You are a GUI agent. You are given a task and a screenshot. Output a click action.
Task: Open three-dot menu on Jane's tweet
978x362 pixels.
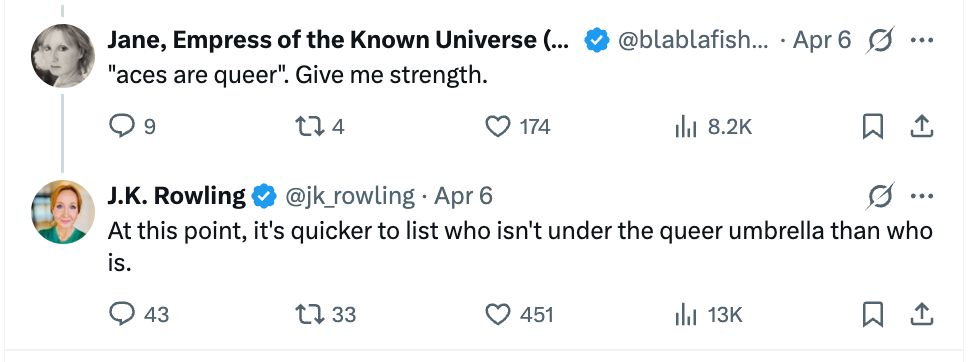point(922,41)
